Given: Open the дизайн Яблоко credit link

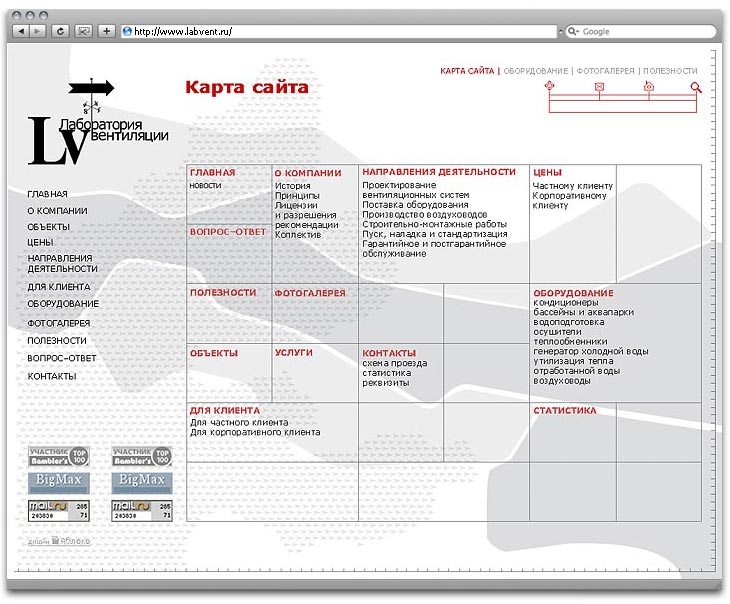Looking at the screenshot, I should click(x=59, y=541).
